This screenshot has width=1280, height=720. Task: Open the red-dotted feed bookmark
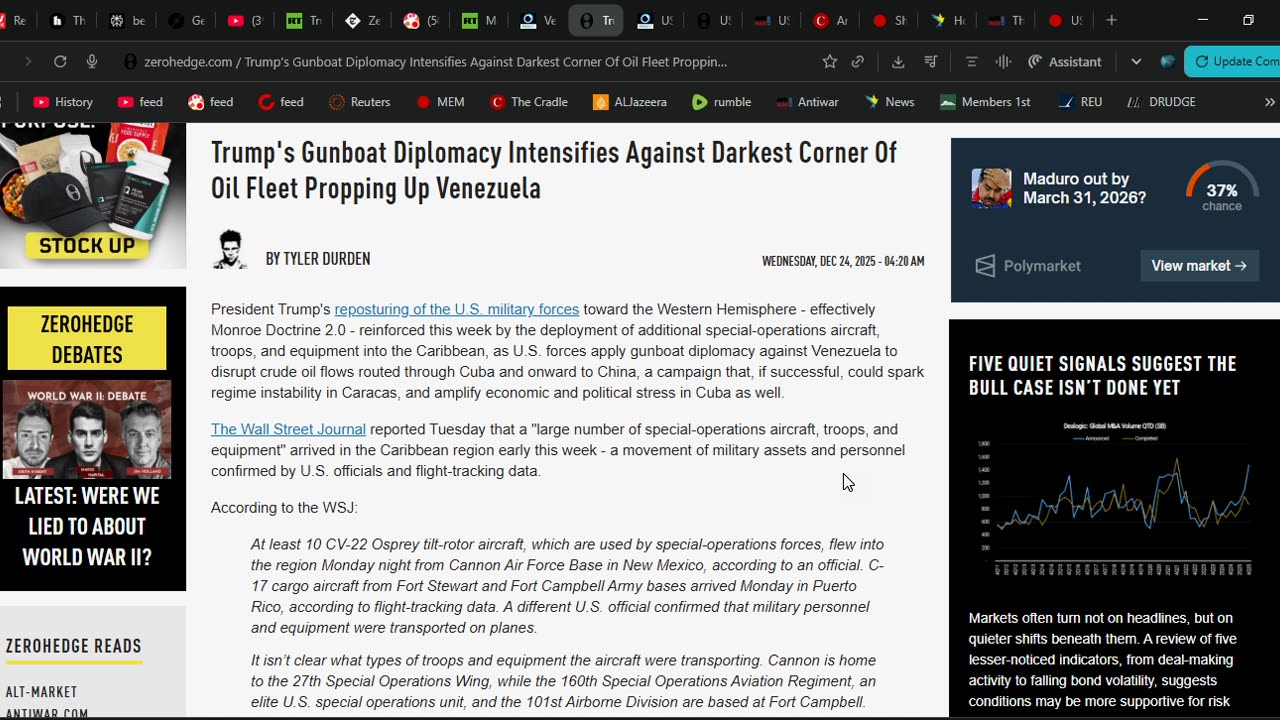coord(210,102)
